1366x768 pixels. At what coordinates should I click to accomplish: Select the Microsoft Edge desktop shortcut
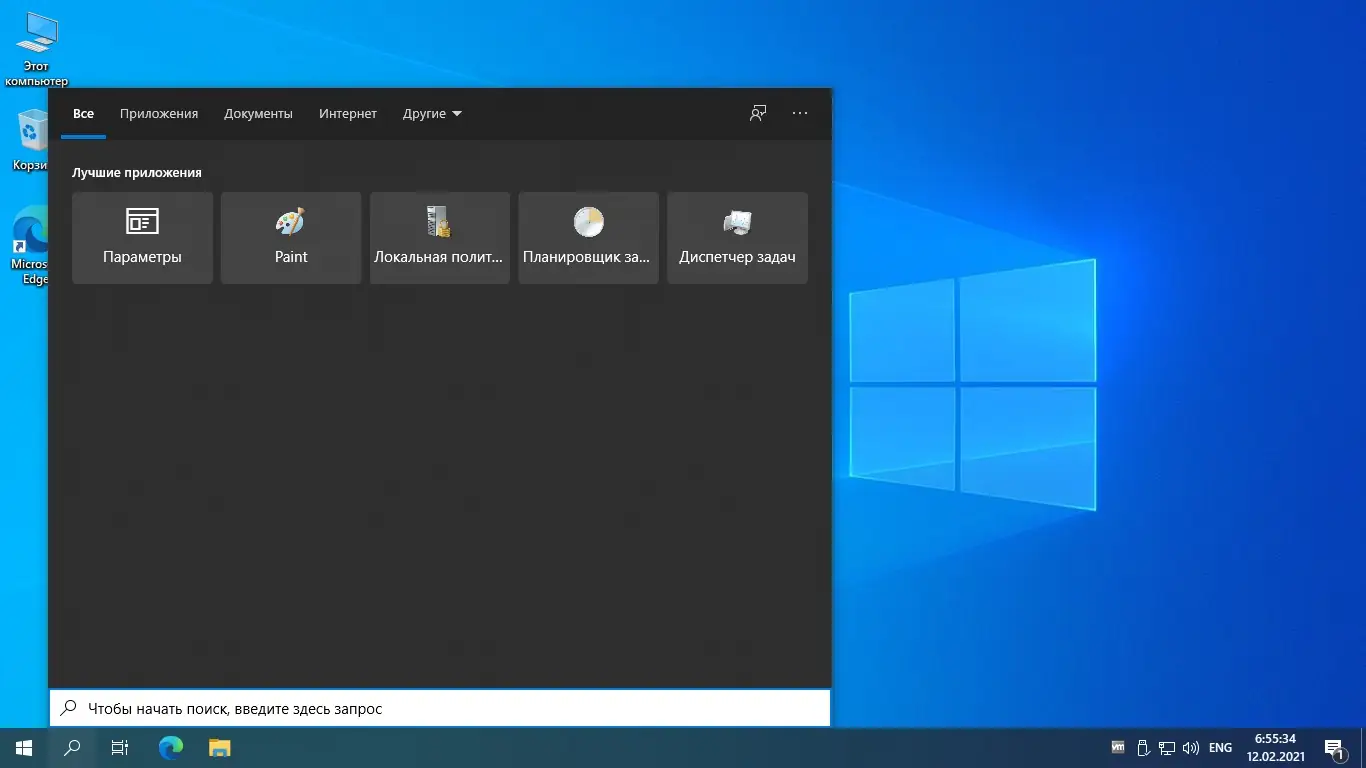[x=30, y=246]
